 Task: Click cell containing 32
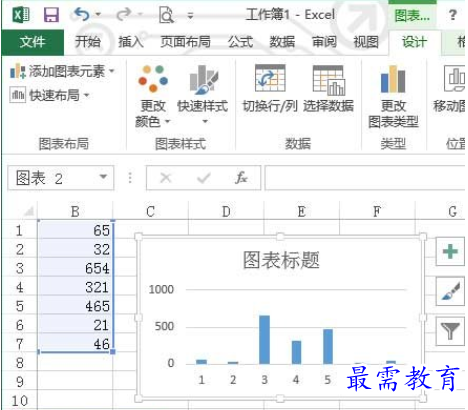(76, 249)
